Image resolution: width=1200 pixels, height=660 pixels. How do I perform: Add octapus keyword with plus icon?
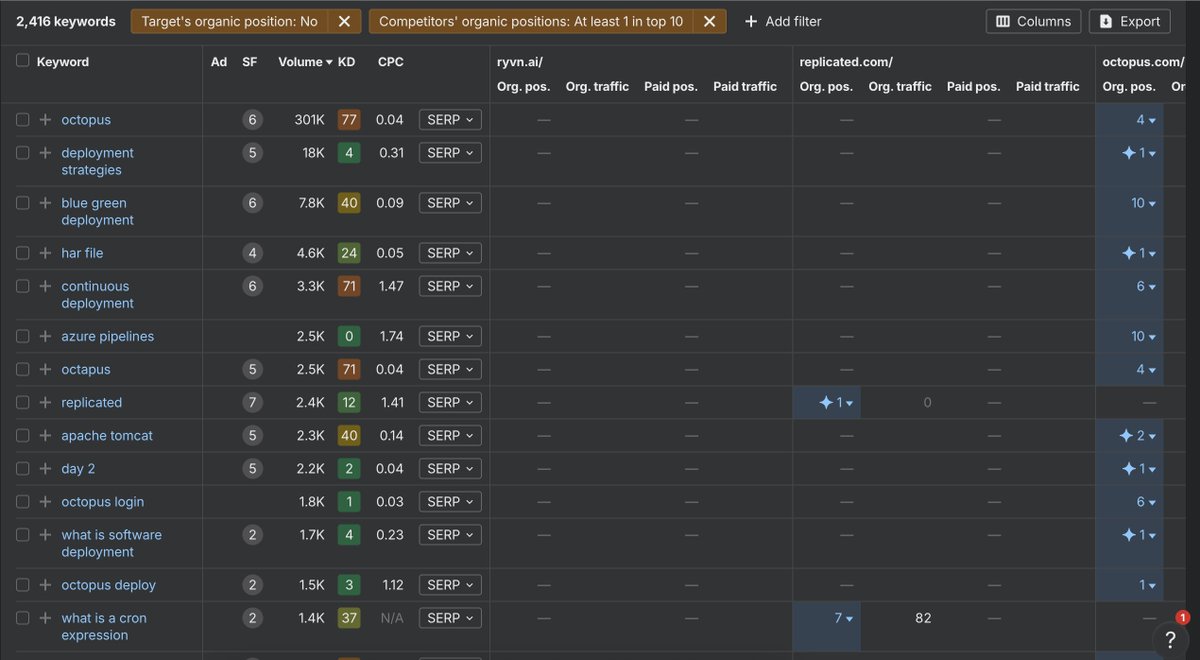pyautogui.click(x=45, y=369)
